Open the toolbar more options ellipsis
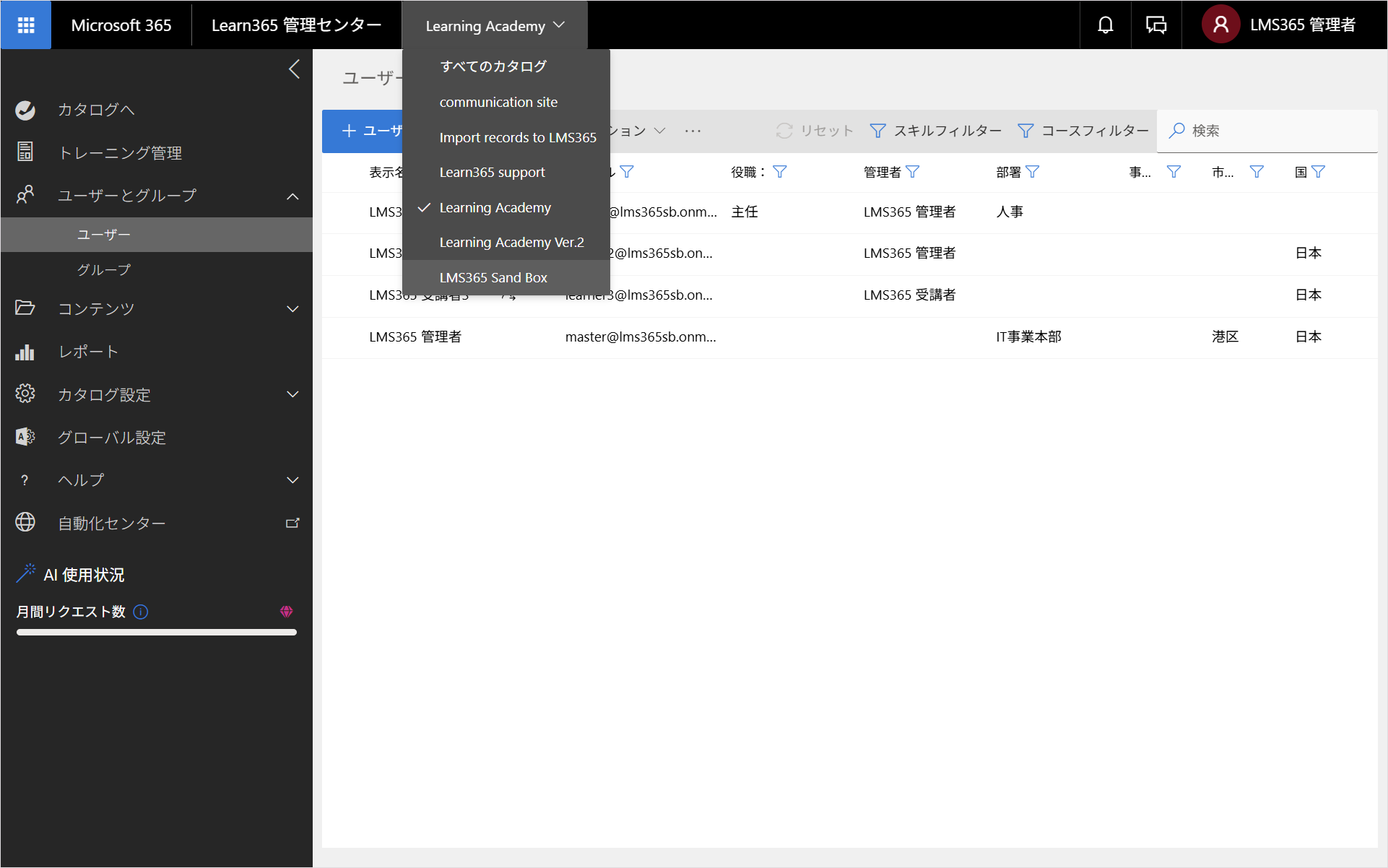Image resolution: width=1388 pixels, height=868 pixels. [693, 131]
